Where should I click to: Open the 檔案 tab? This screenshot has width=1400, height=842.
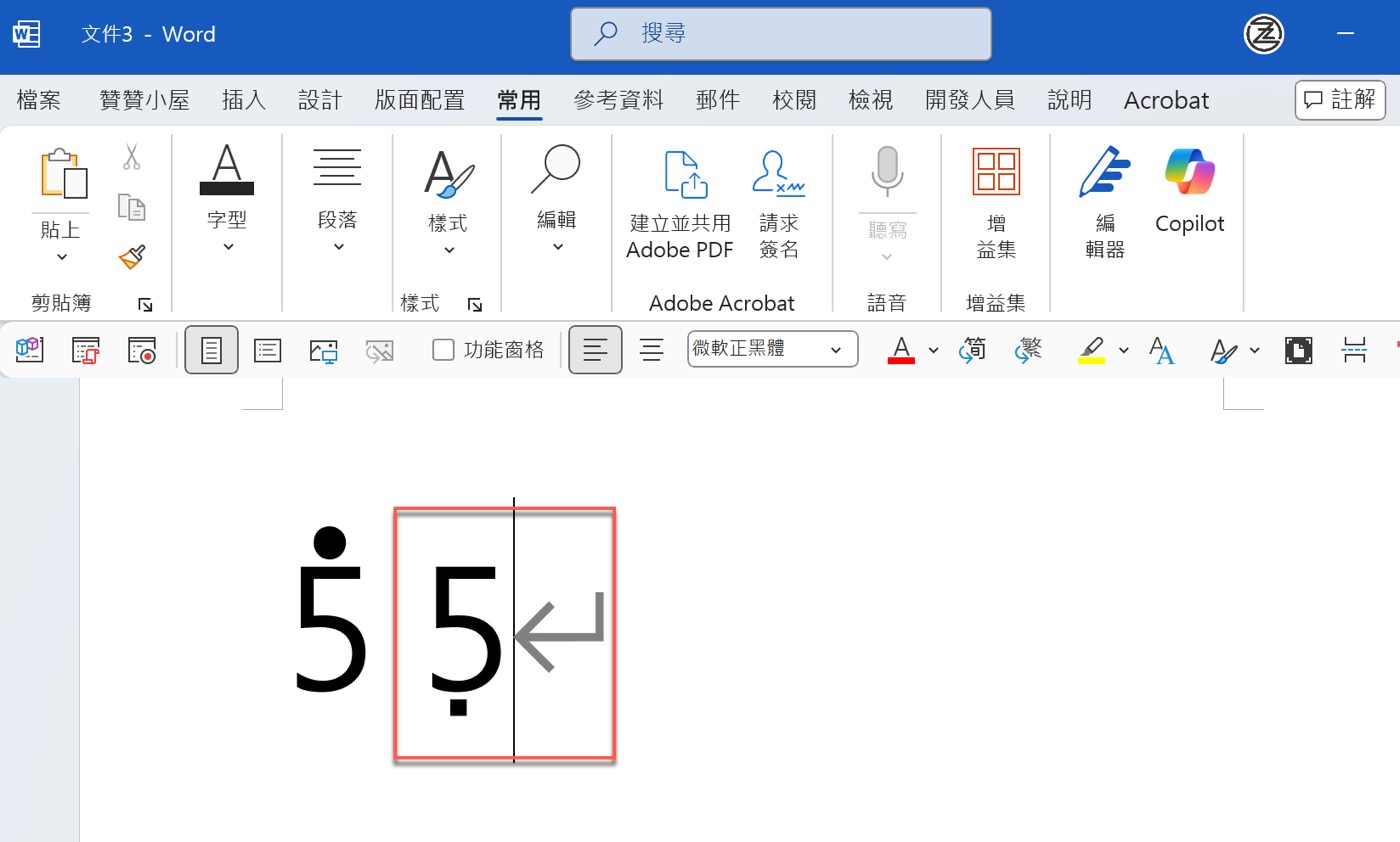click(x=39, y=100)
